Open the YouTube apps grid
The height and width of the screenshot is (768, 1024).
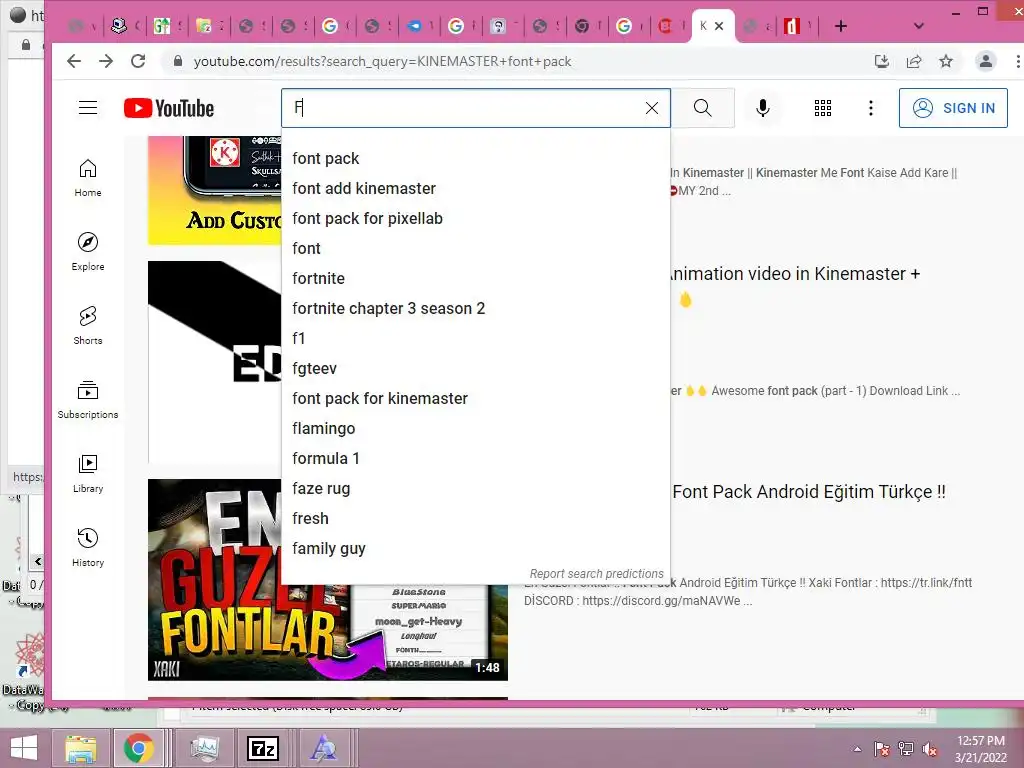tap(823, 108)
